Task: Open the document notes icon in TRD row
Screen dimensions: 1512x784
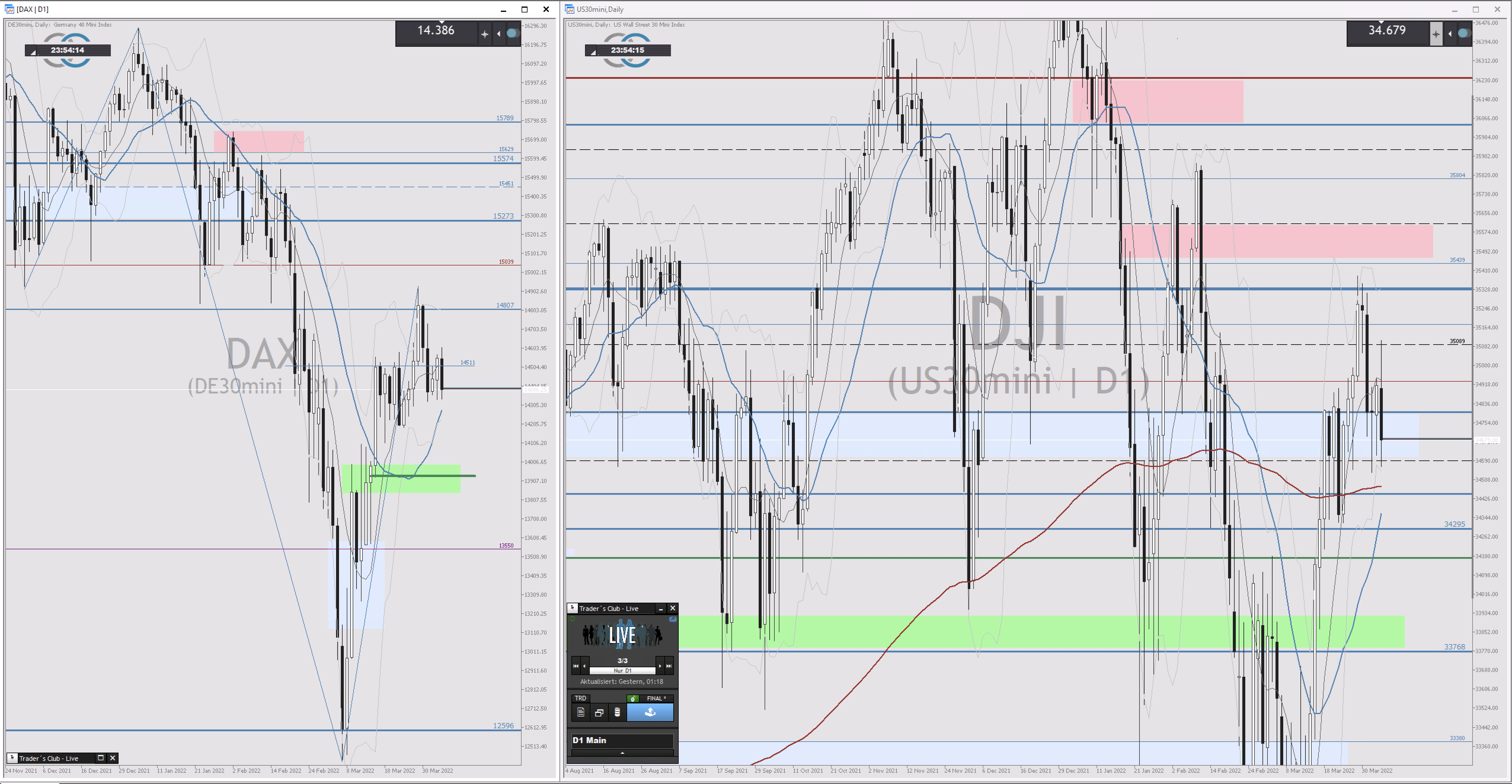Action: 581,712
